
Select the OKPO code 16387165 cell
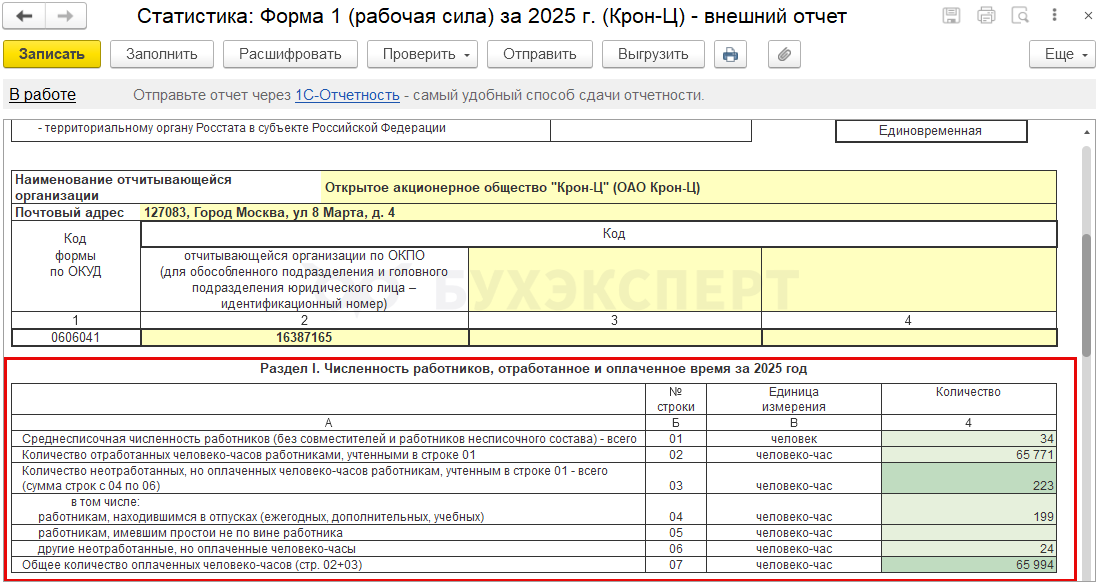tap(304, 337)
